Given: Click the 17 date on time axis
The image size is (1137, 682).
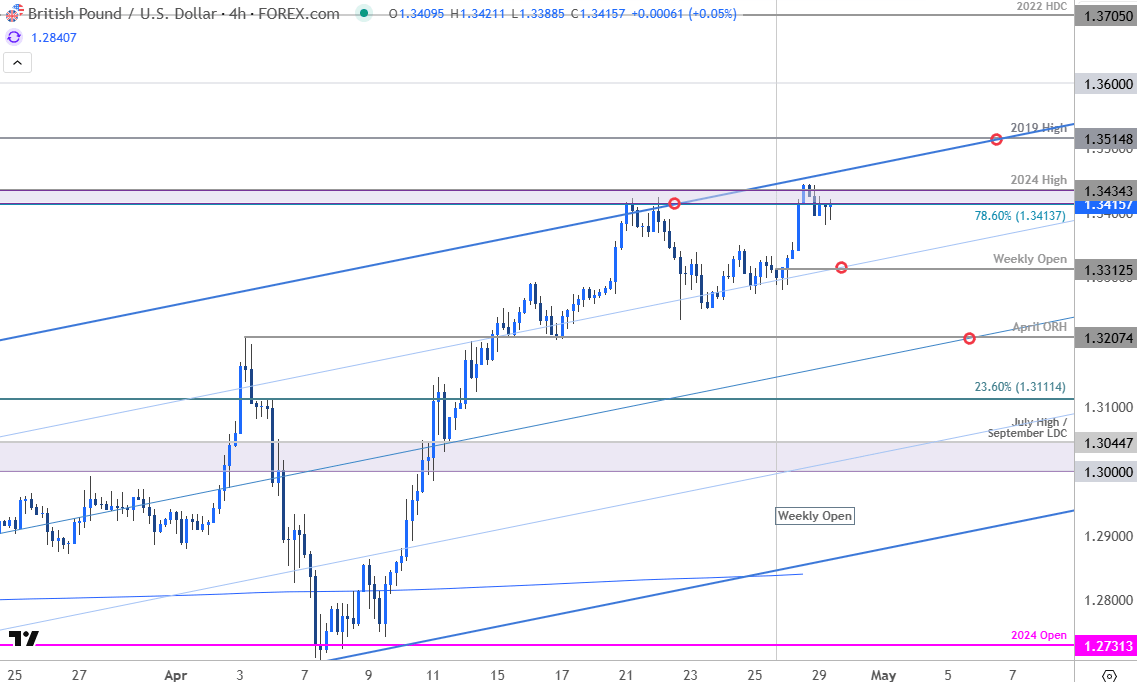Looking at the screenshot, I should click(x=561, y=675).
